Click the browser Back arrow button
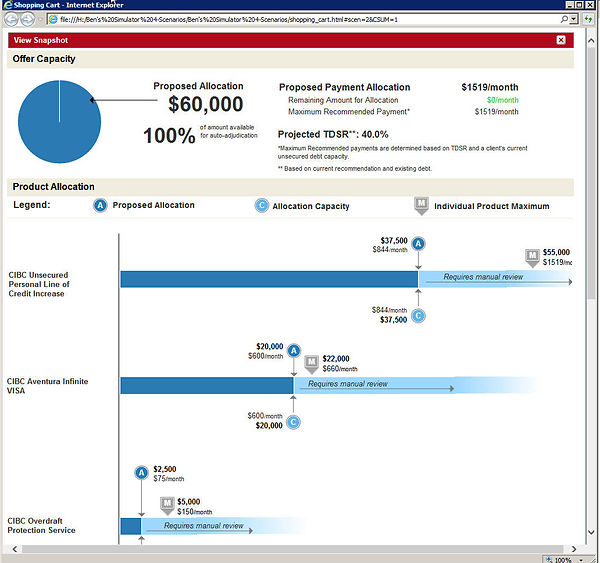Image resolution: width=600 pixels, height=563 pixels. 11,19
